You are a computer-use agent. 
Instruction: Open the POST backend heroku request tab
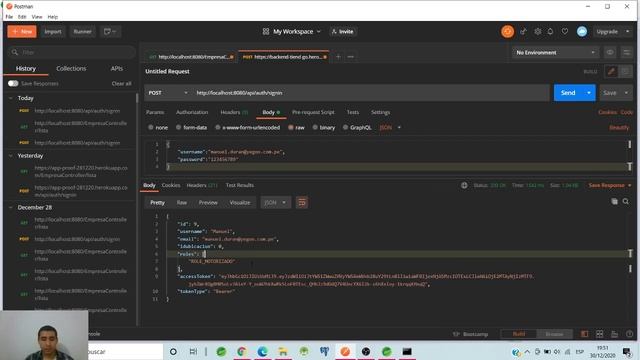point(284,57)
